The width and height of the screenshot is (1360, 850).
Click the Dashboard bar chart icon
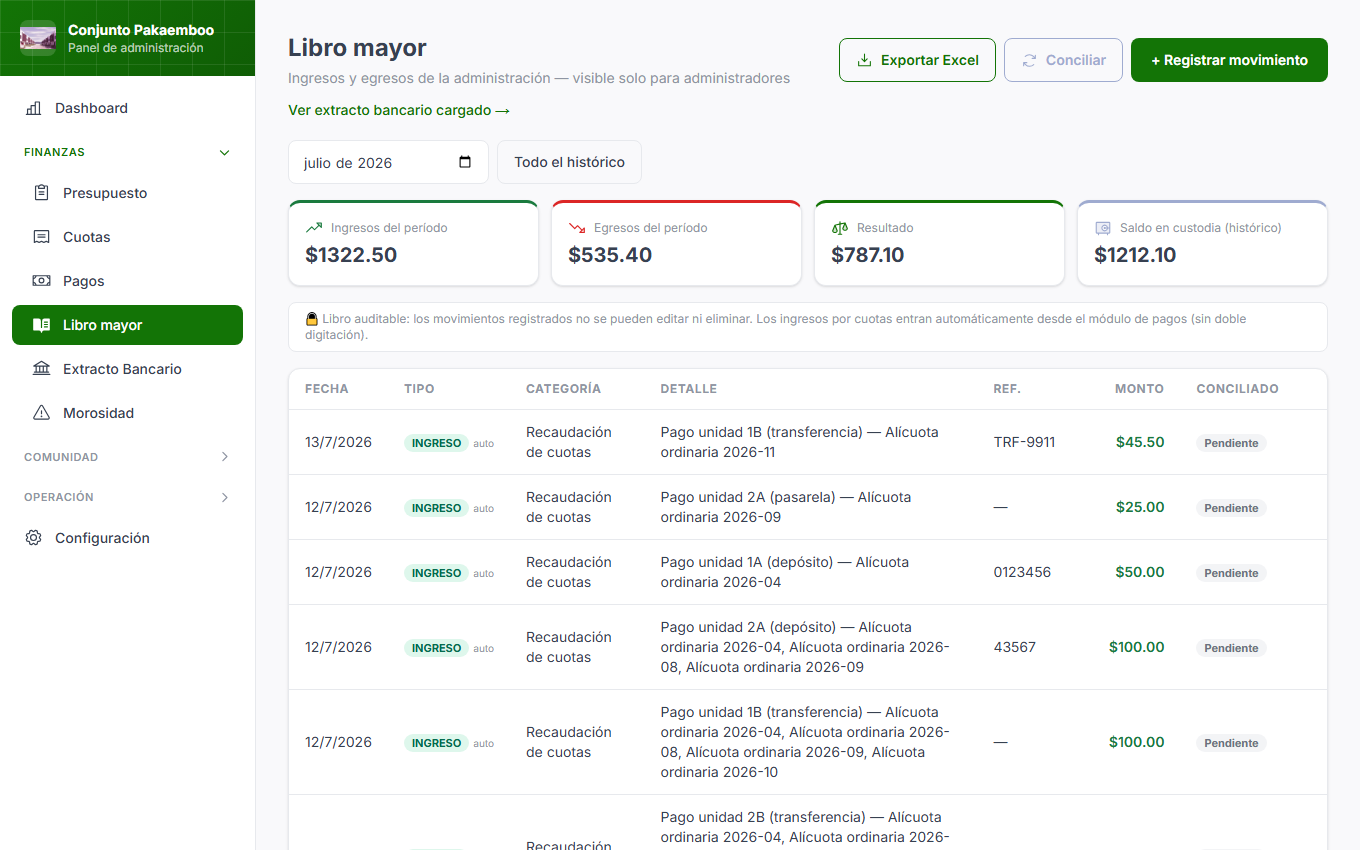[x=33, y=108]
